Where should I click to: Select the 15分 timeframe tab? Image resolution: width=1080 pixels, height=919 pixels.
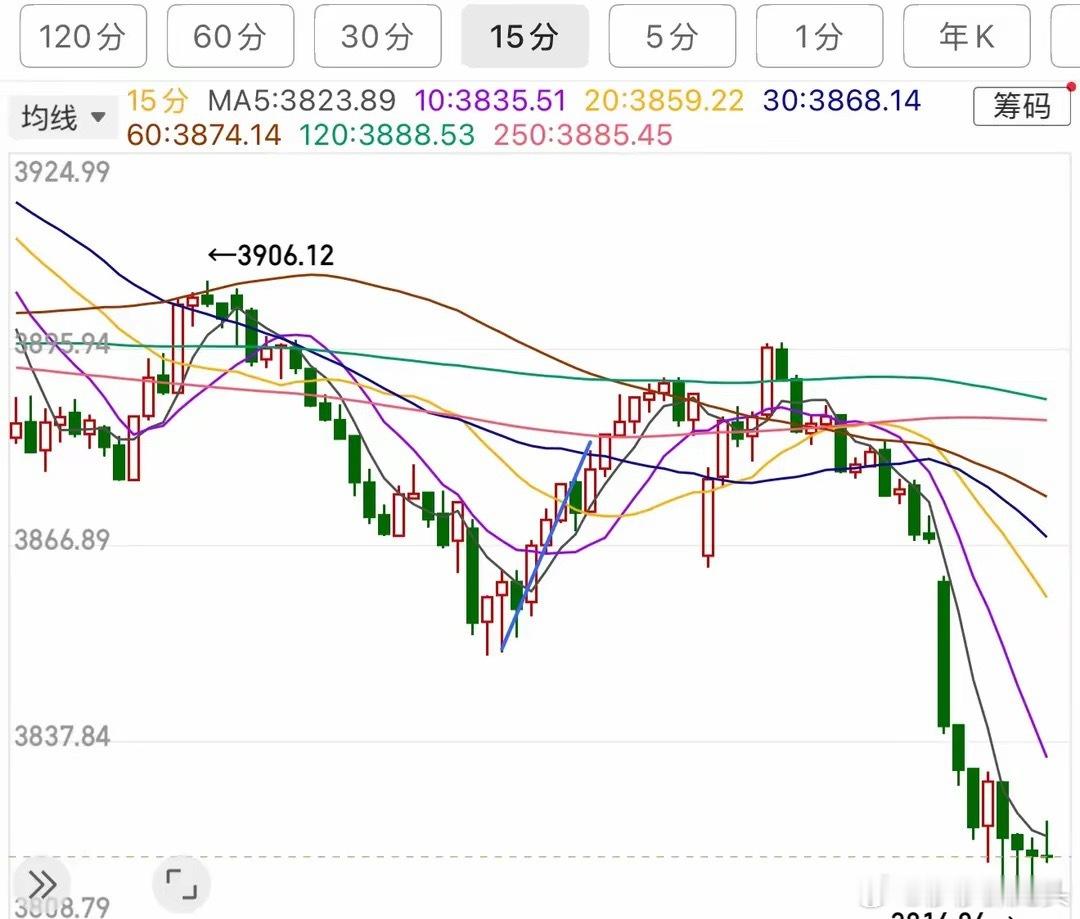pos(525,37)
